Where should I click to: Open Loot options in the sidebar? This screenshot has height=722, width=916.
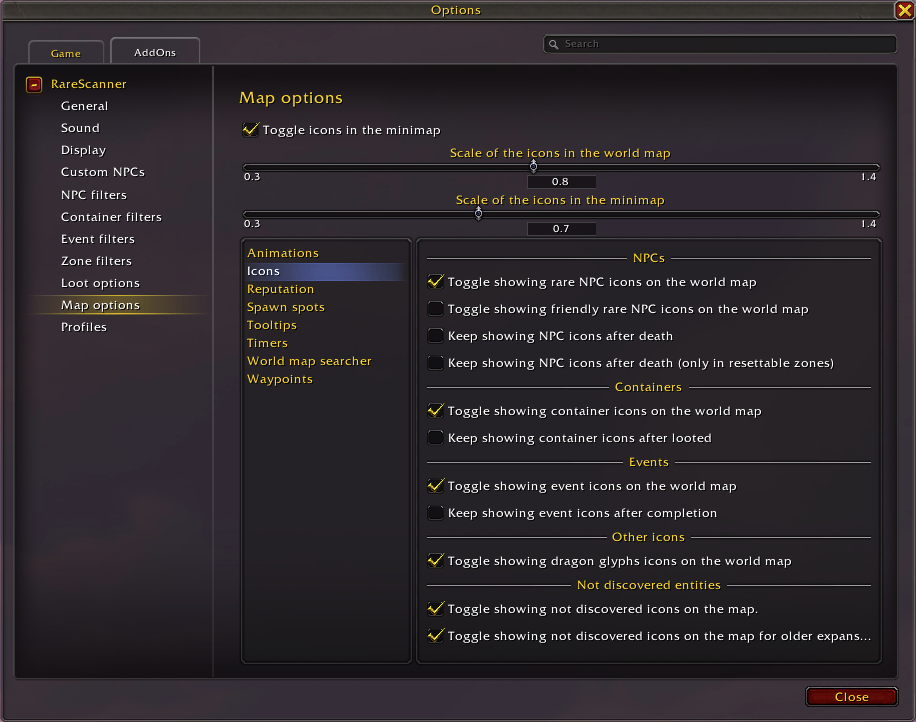[100, 283]
